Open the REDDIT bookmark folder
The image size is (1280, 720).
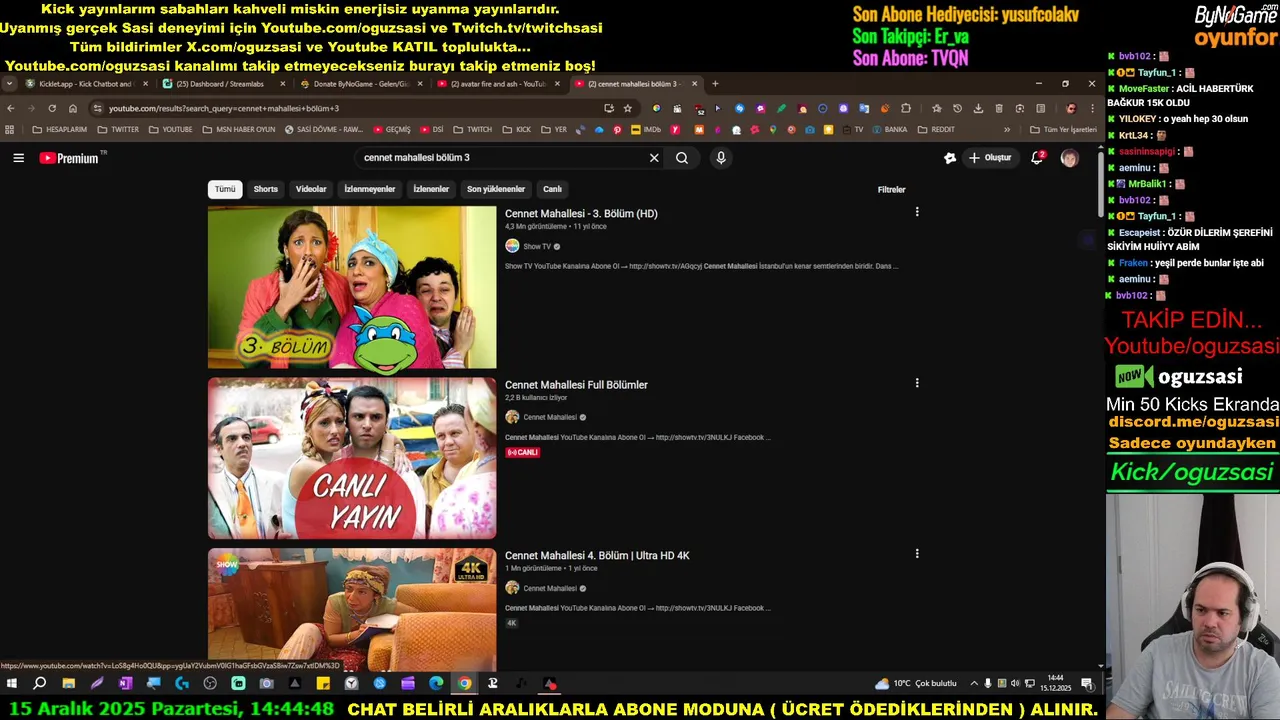[936, 129]
